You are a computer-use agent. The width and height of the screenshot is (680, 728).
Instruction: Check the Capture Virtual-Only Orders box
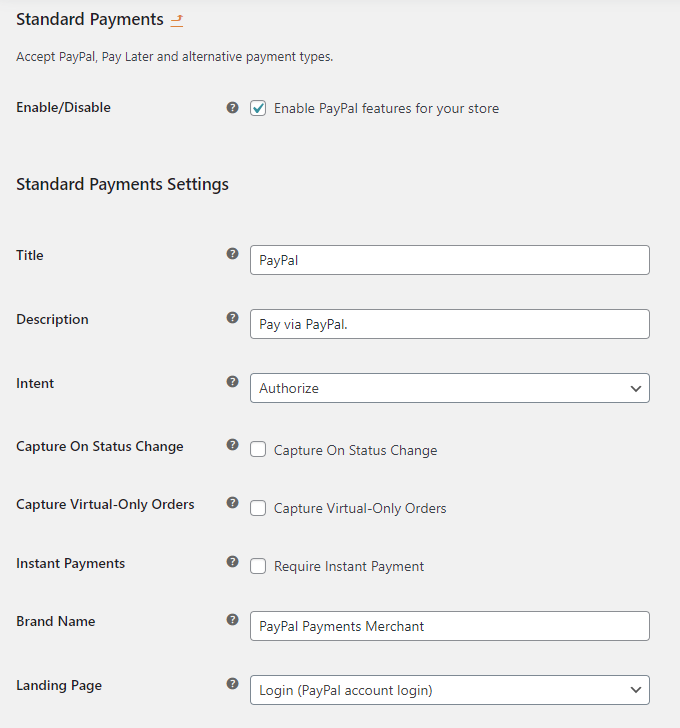tap(258, 508)
